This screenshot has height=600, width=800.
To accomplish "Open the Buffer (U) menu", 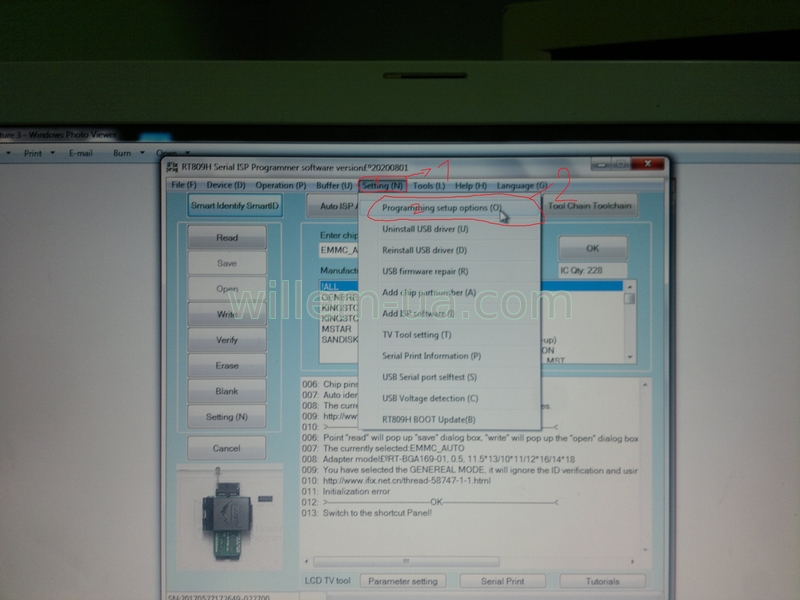I will coord(334,185).
